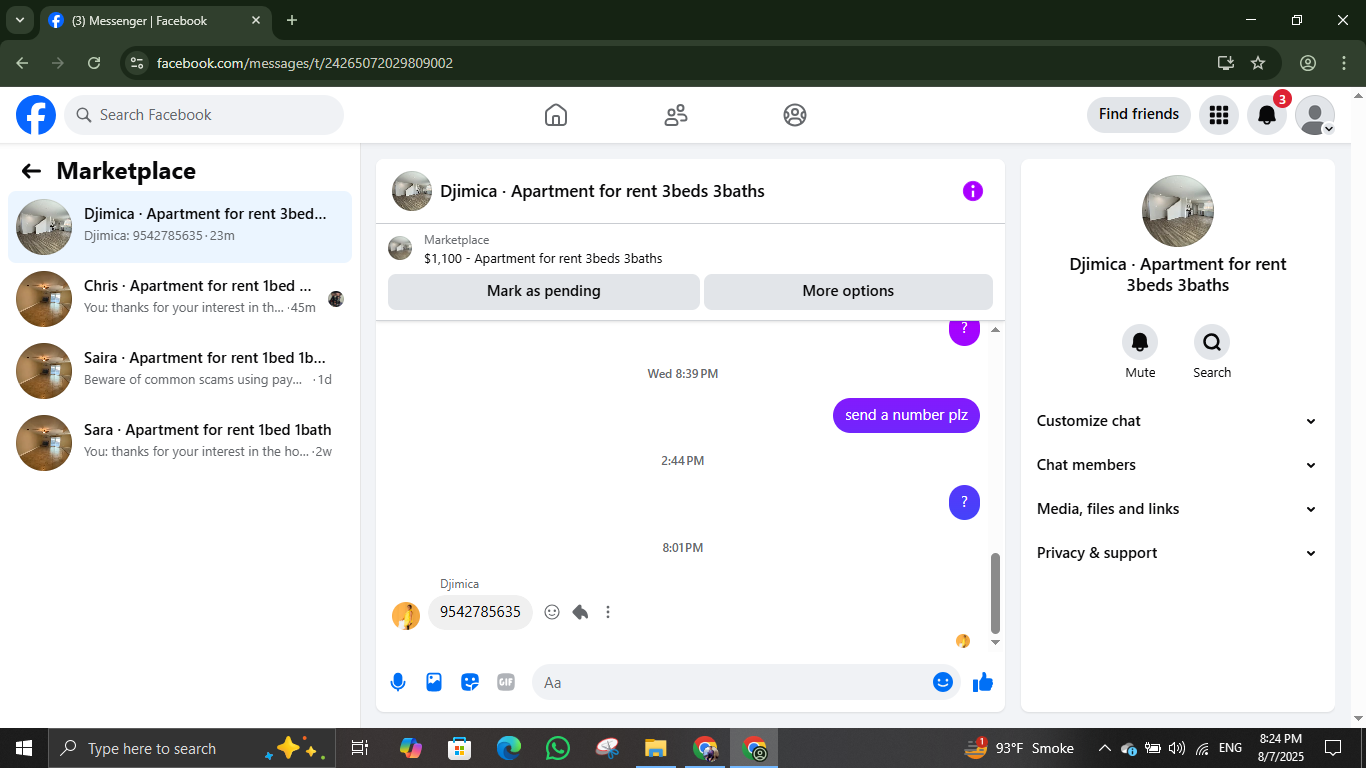
Task: Choose a sticker icon
Action: pos(470,682)
